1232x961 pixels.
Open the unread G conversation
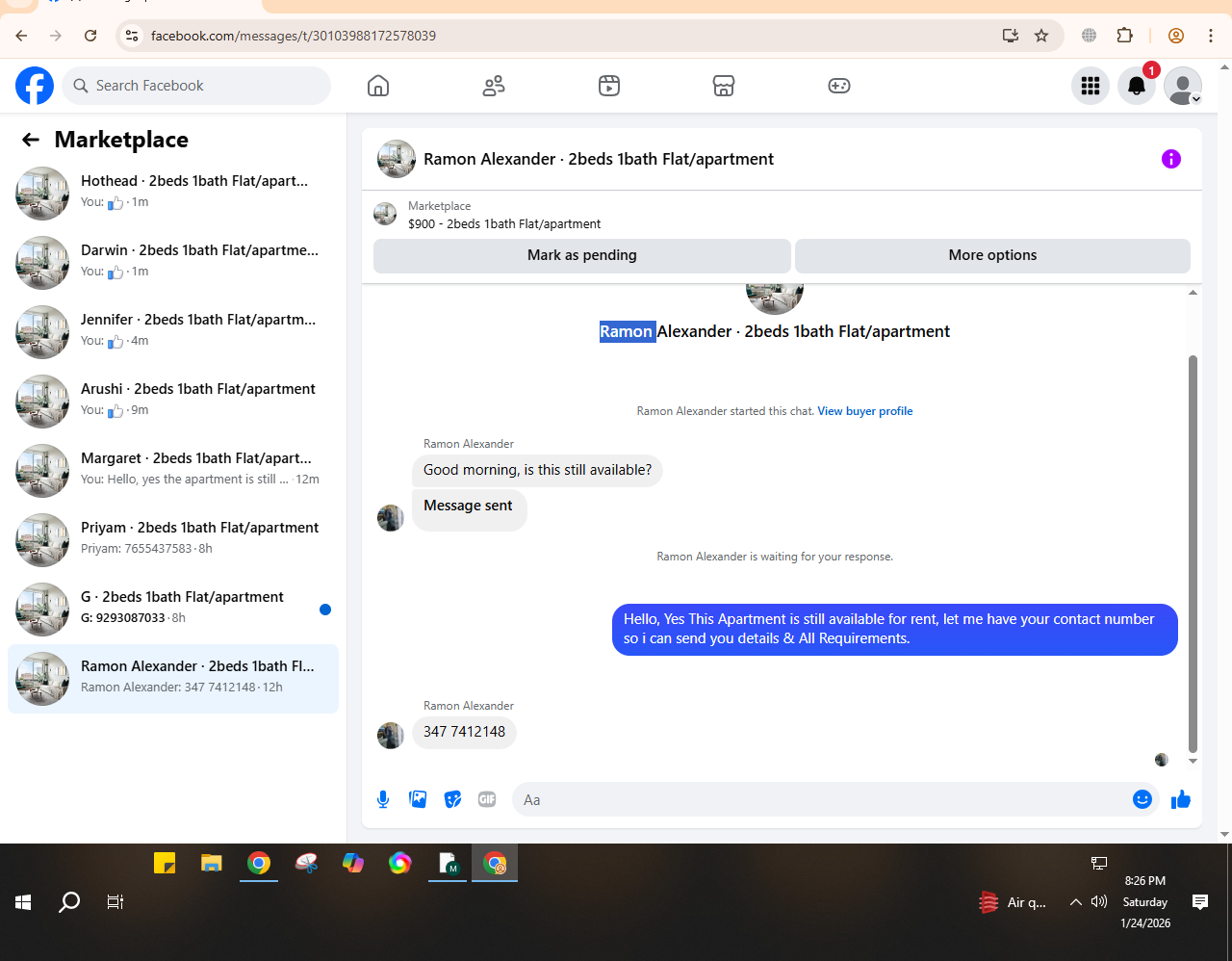173,610
